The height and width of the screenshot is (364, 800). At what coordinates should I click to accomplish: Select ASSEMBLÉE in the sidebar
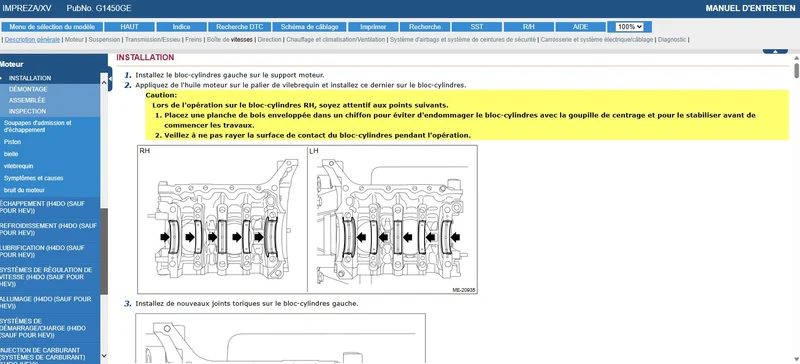[x=27, y=101]
